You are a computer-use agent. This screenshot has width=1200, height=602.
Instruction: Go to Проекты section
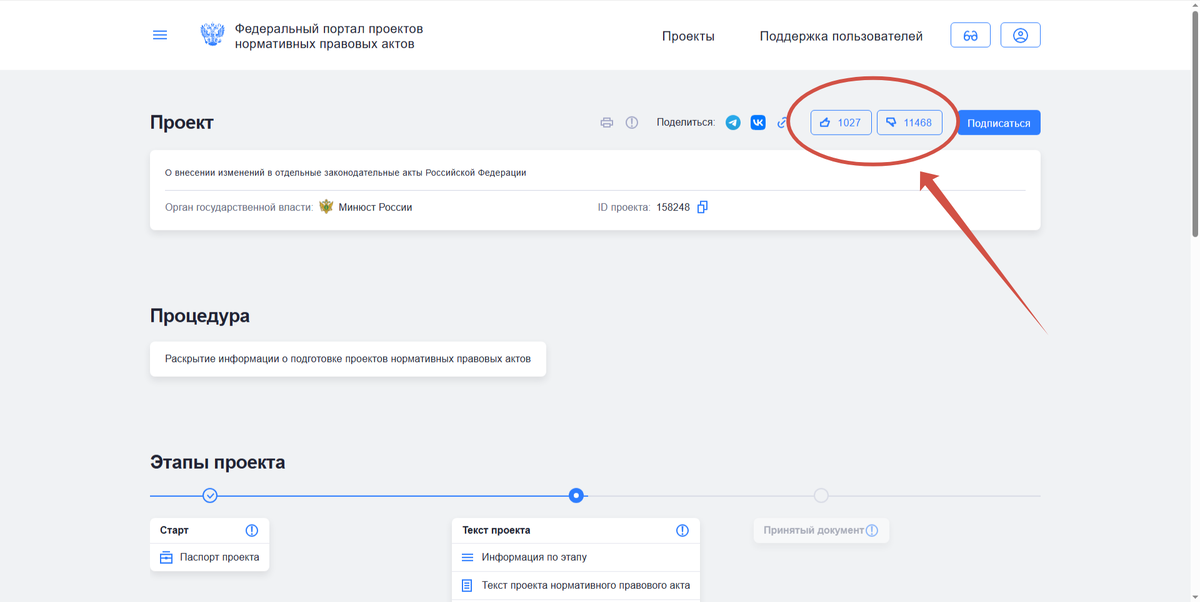click(x=688, y=36)
